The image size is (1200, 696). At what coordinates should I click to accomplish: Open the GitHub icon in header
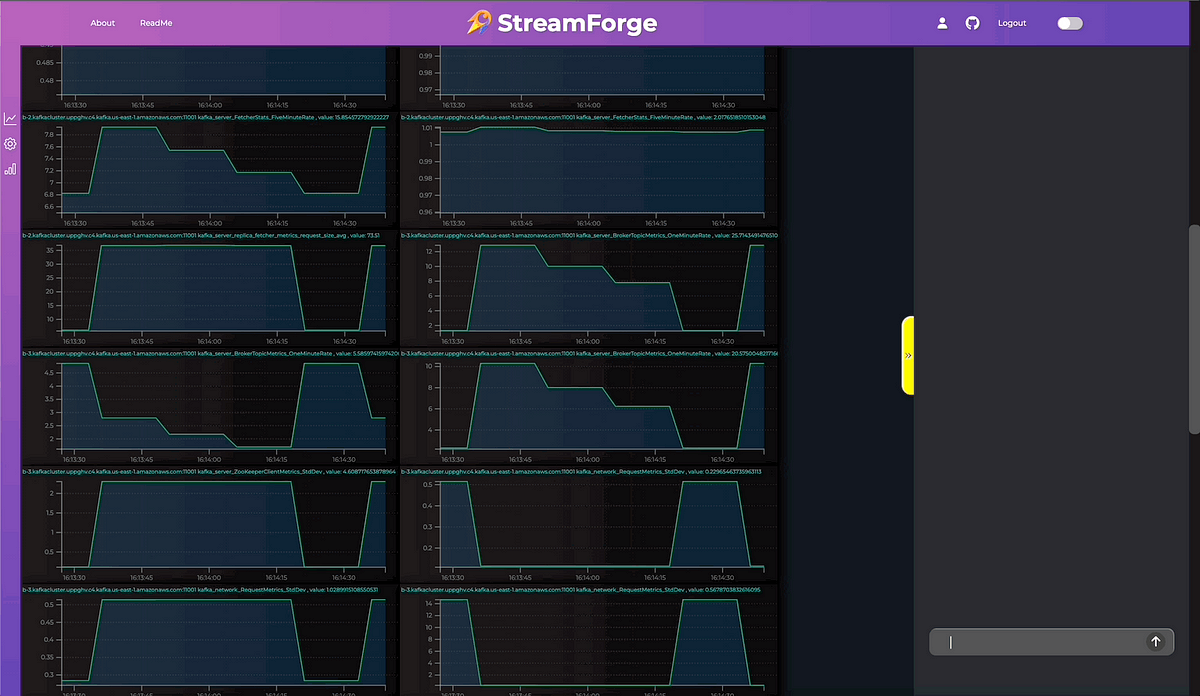tap(972, 23)
